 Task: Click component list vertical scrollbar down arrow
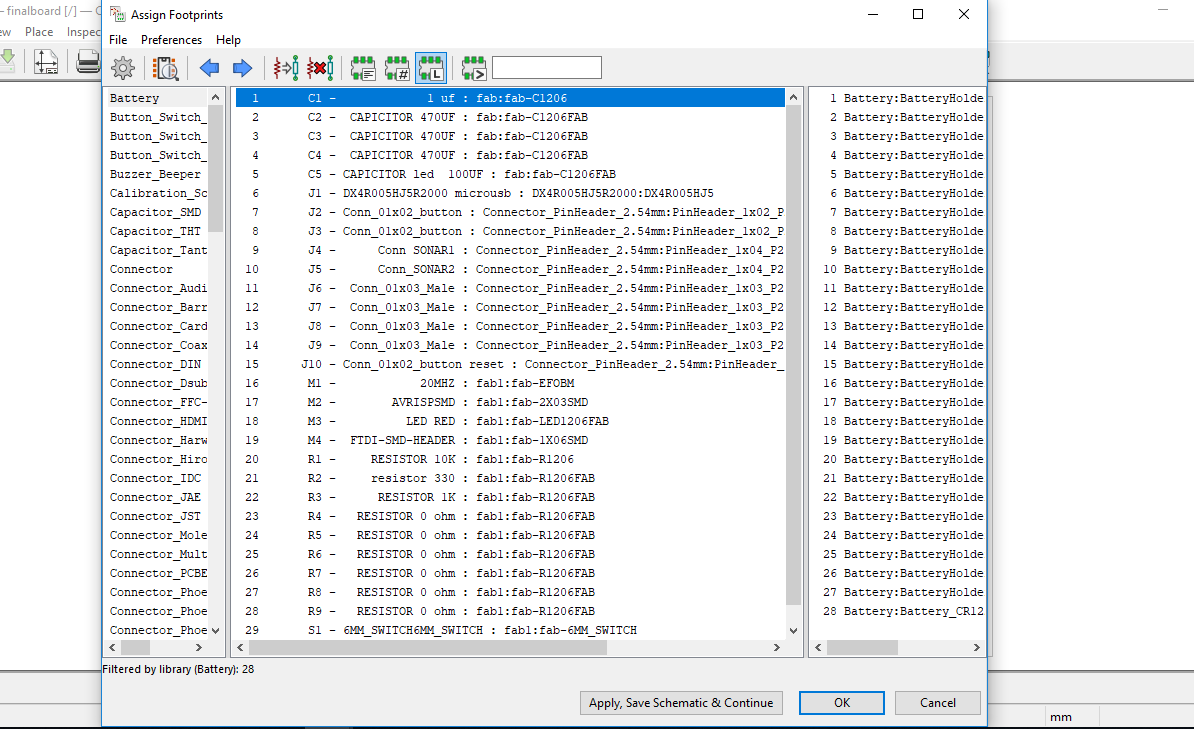click(793, 631)
